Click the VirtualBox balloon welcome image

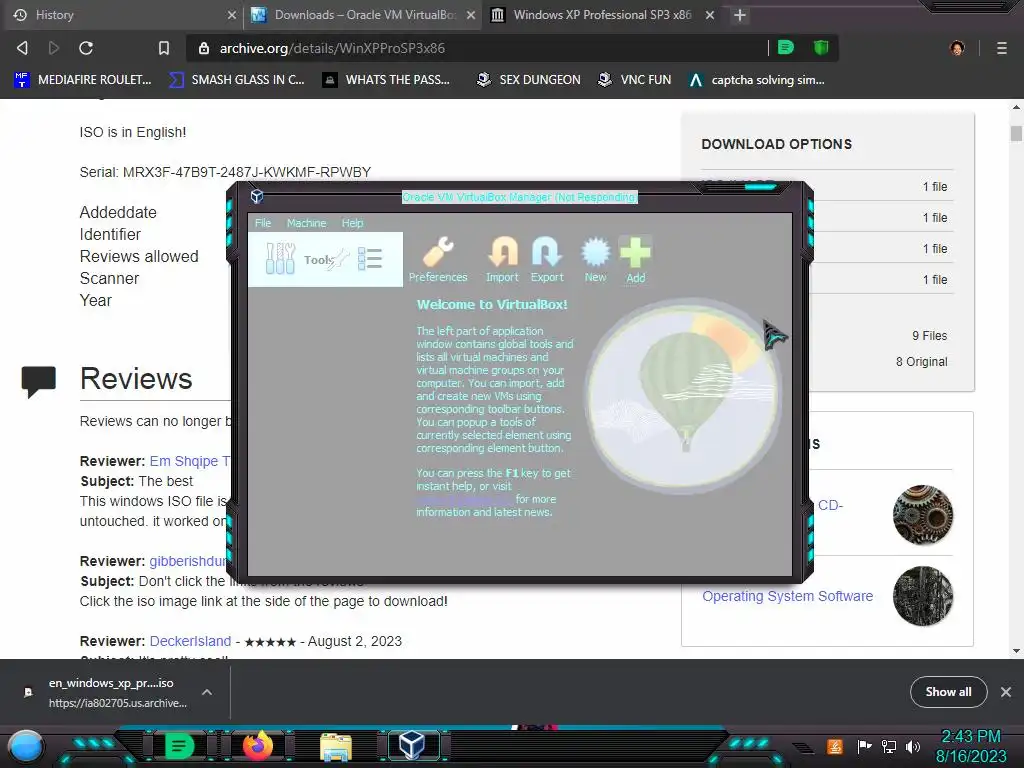(683, 397)
